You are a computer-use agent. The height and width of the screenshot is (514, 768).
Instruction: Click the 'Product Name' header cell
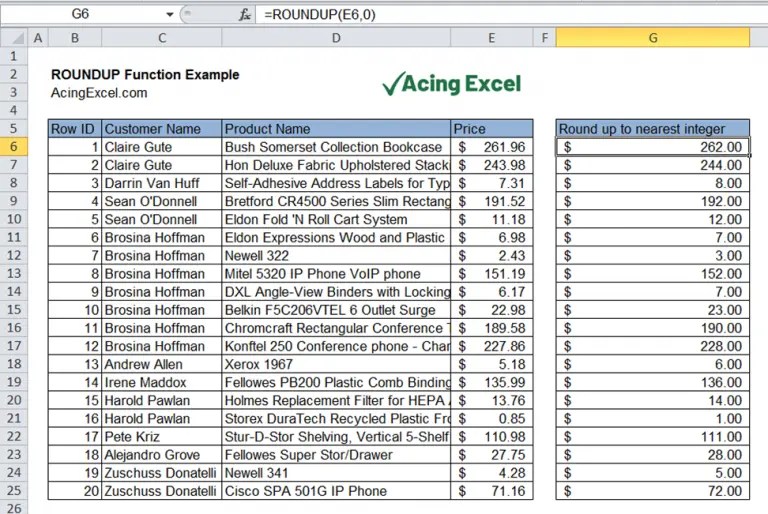click(336, 129)
